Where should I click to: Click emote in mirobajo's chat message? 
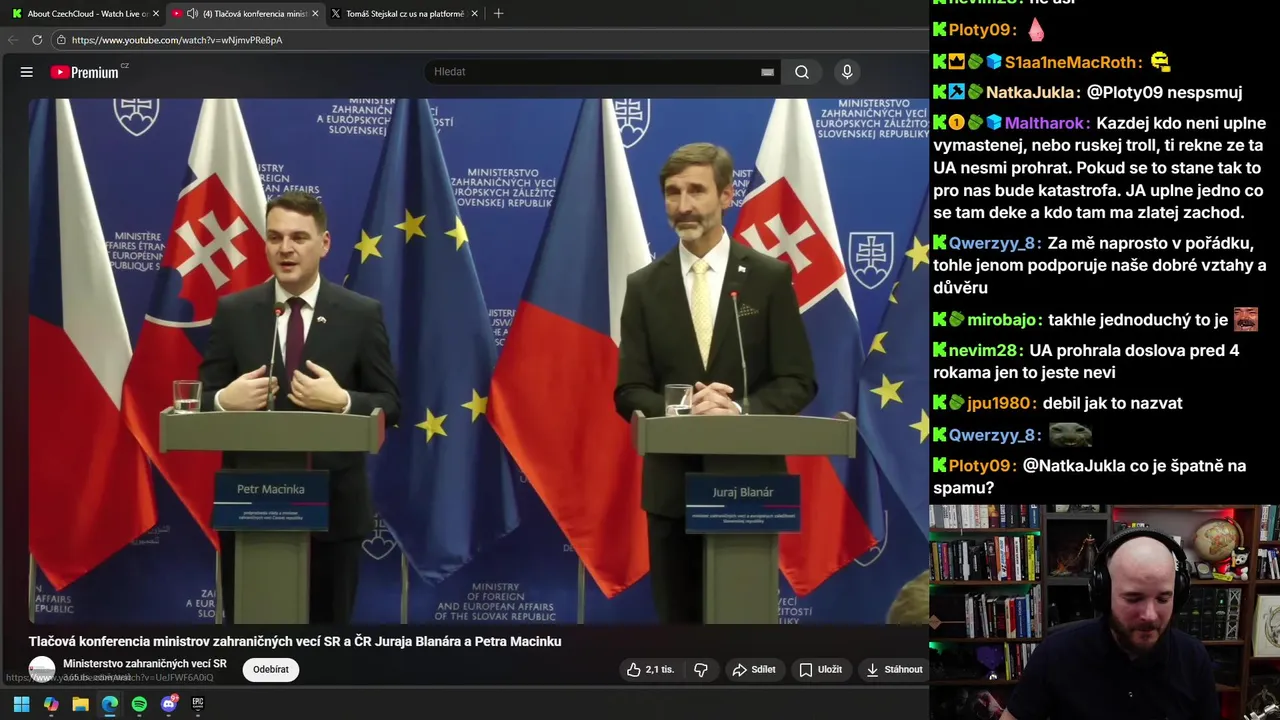pyautogui.click(x=1245, y=319)
